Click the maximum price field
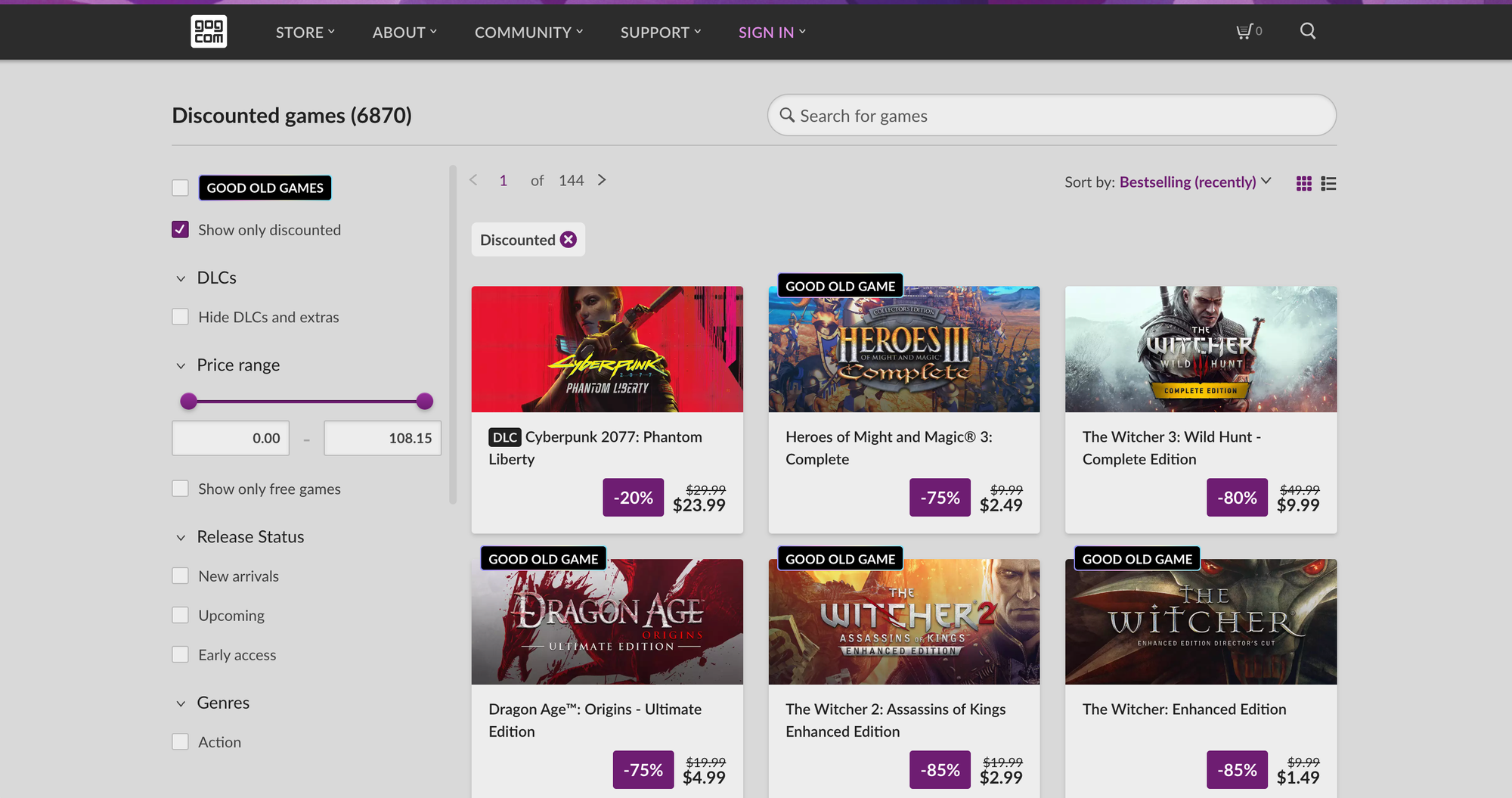This screenshot has width=1512, height=798. pyautogui.click(x=383, y=438)
